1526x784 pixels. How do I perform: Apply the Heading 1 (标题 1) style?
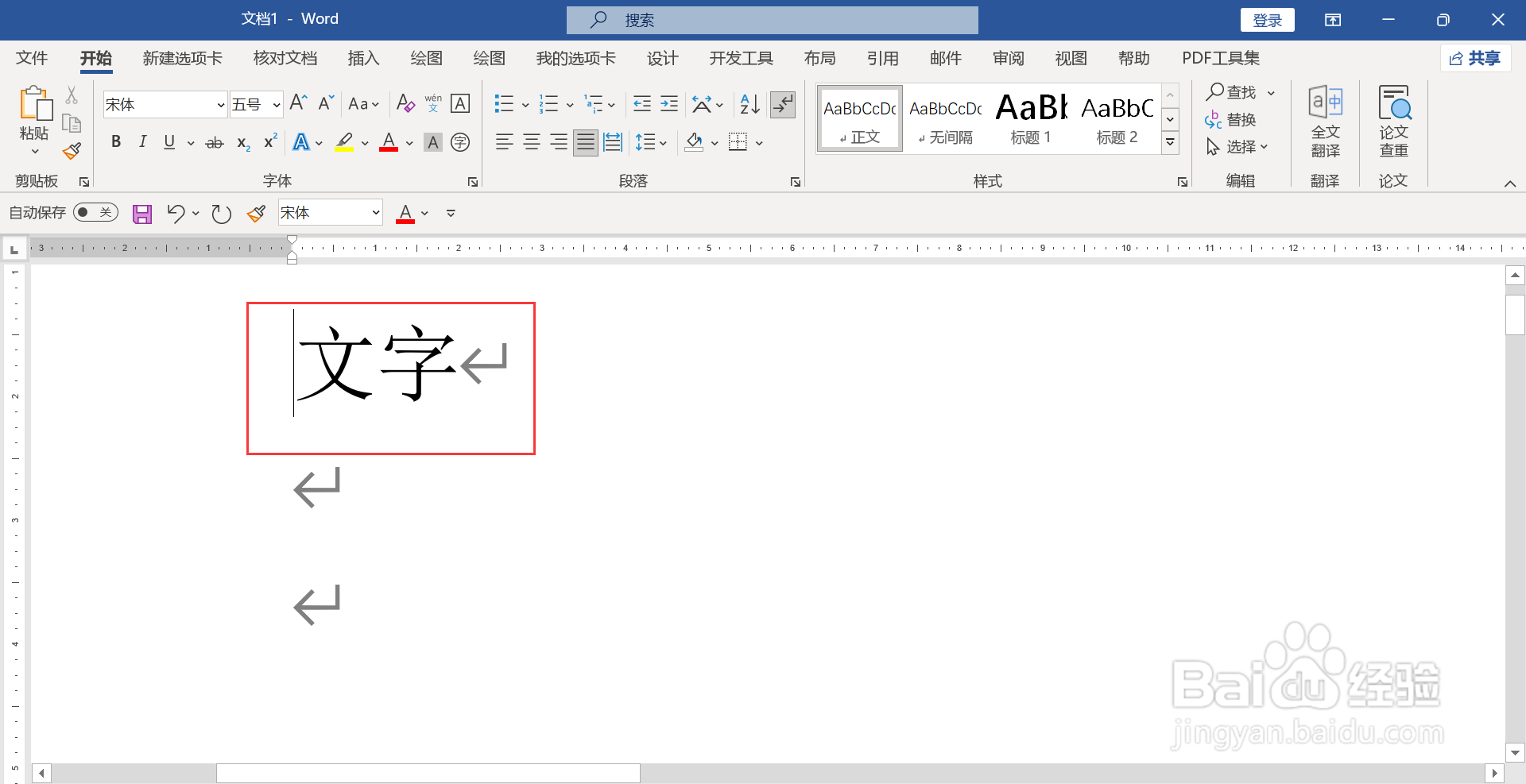click(x=1031, y=118)
